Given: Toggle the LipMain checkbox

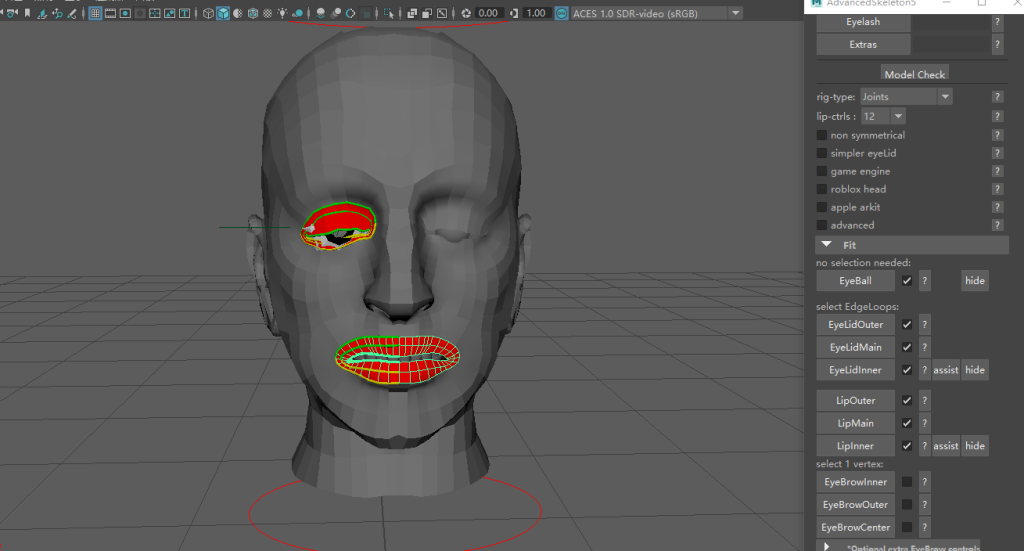Looking at the screenshot, I should coord(906,423).
